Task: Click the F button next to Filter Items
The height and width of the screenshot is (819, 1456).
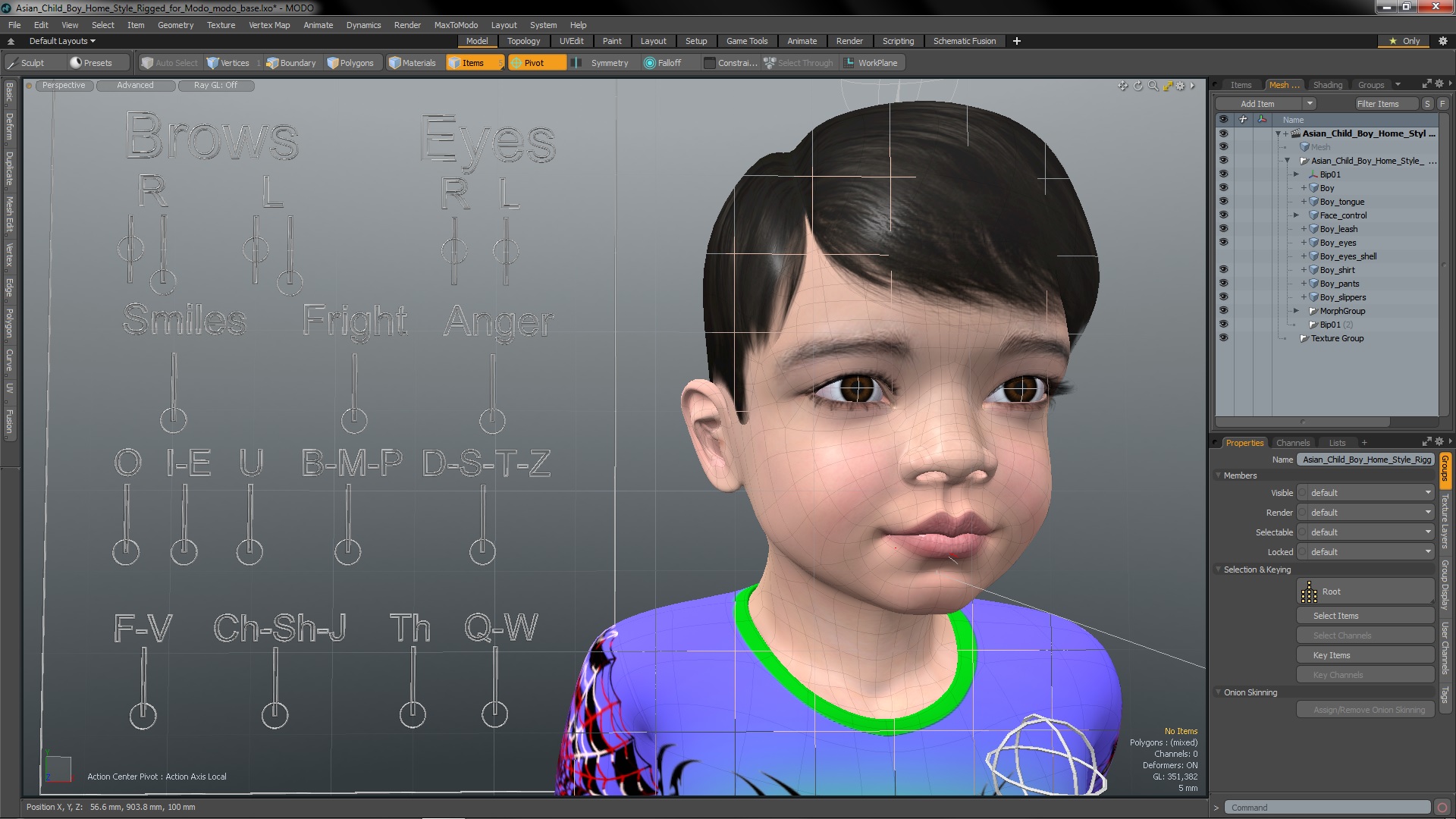Action: [x=1442, y=104]
